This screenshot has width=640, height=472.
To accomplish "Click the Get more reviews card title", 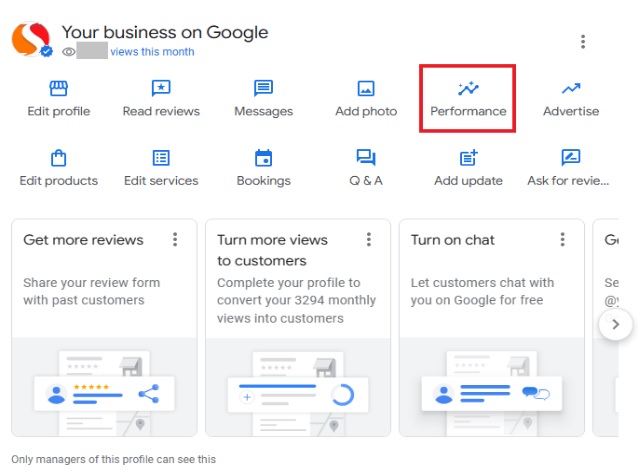I will [83, 240].
